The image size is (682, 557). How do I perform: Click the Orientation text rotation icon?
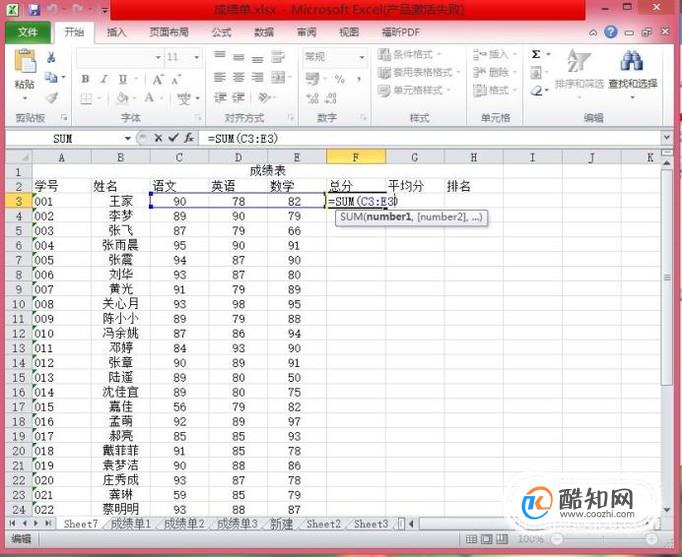pos(264,97)
